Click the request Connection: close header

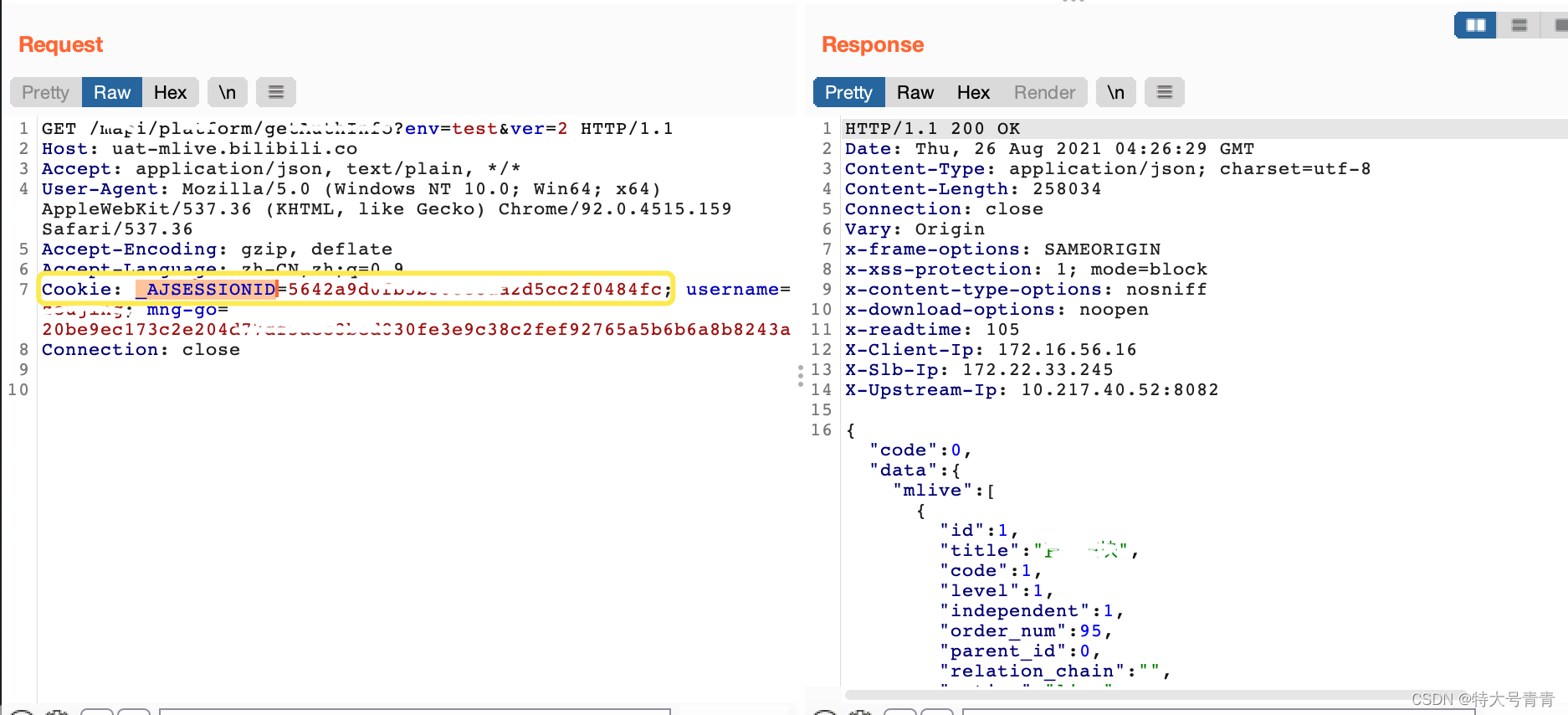click(x=141, y=350)
